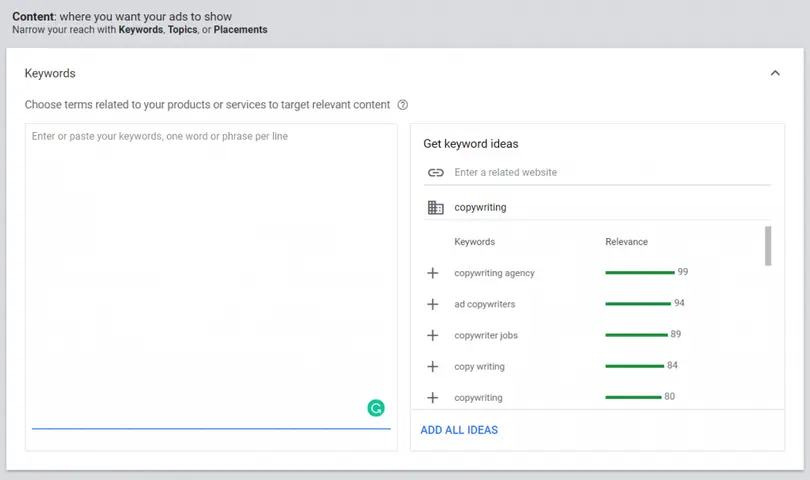Click the green Grammarly icon
This screenshot has height=480, width=810.
coord(376,408)
